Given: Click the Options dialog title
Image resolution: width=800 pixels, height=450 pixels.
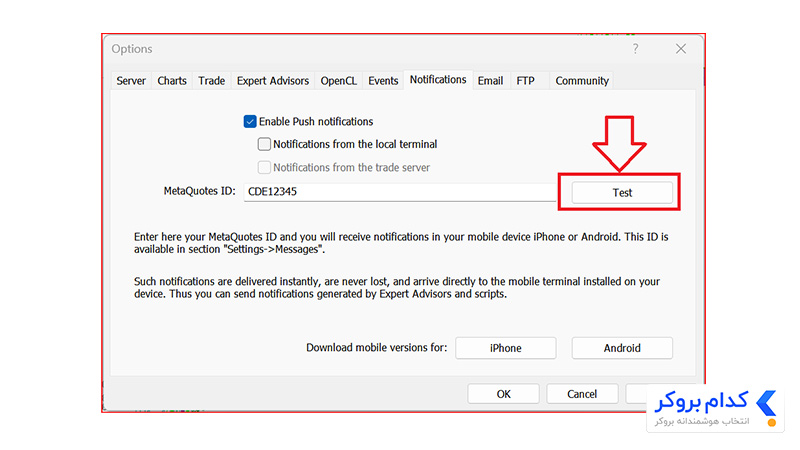Looking at the screenshot, I should [x=132, y=48].
